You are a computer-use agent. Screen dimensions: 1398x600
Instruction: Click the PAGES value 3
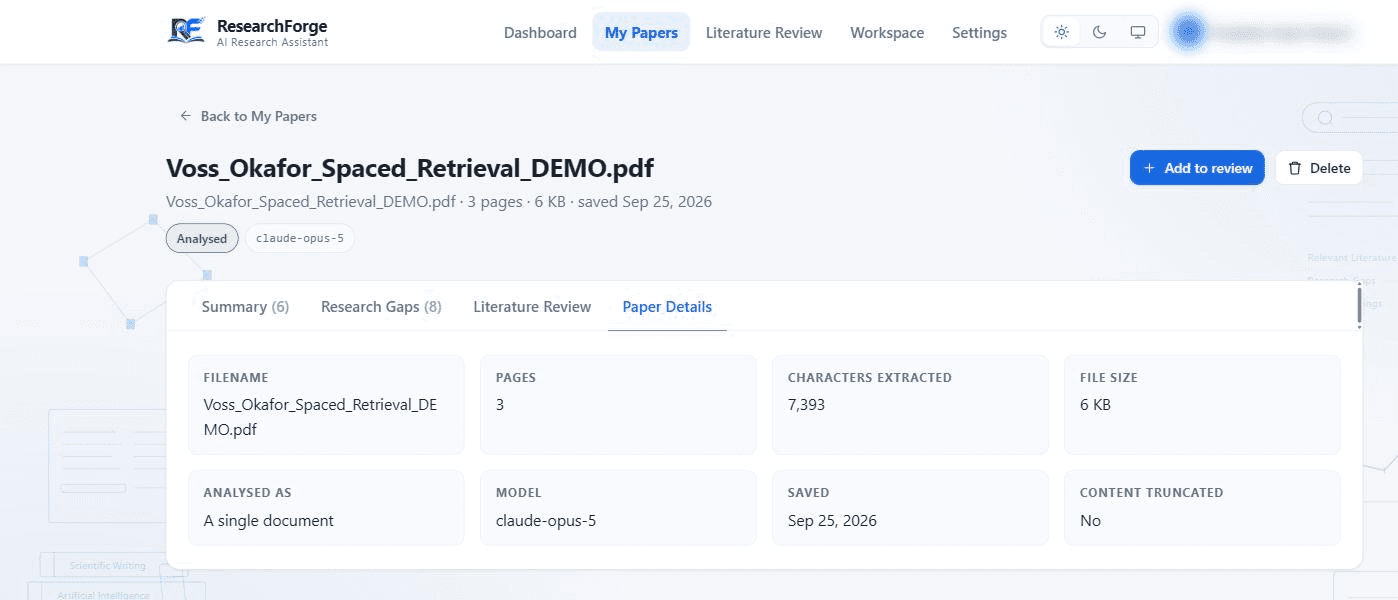[x=500, y=405]
